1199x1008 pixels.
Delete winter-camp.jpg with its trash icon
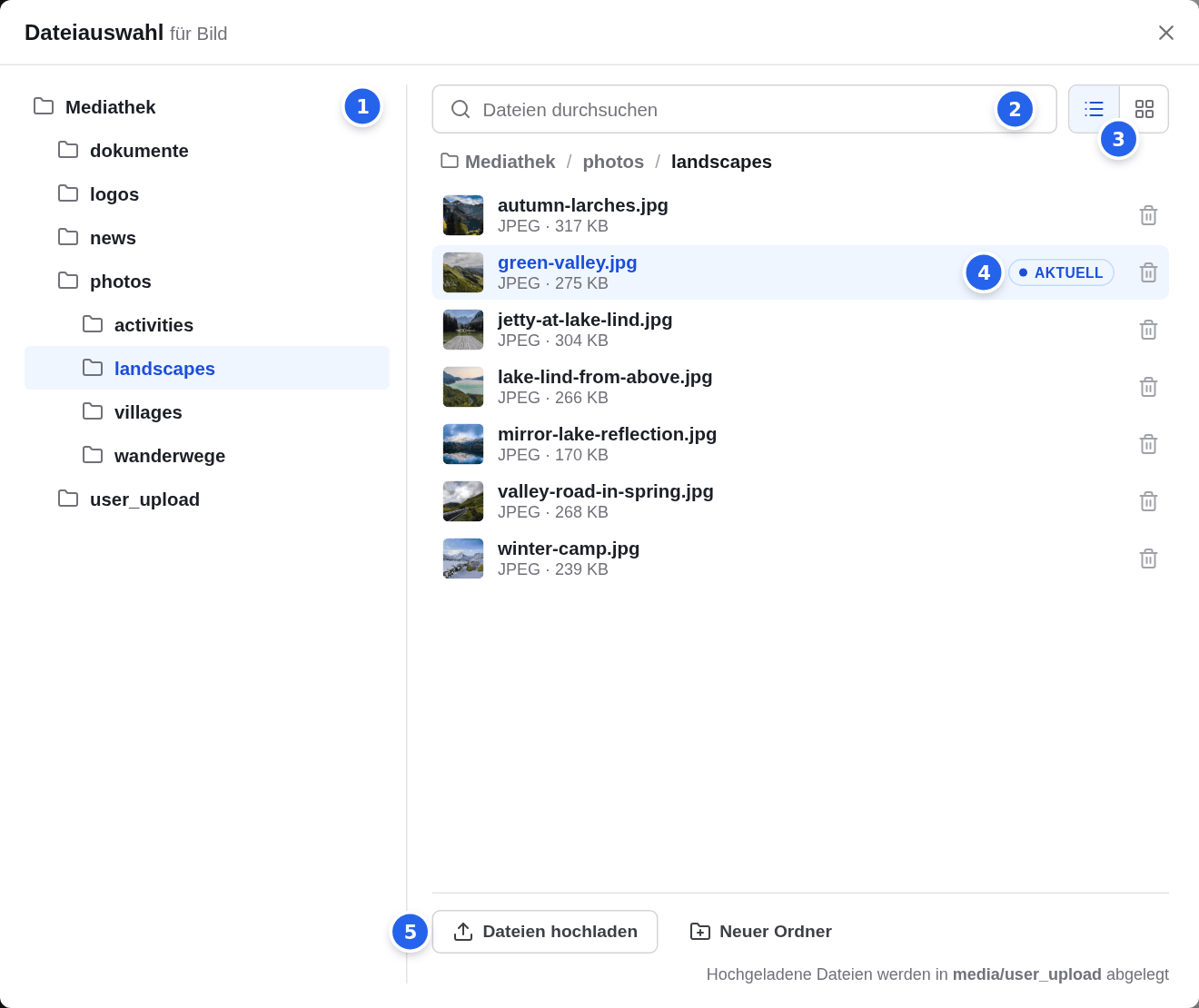1148,558
